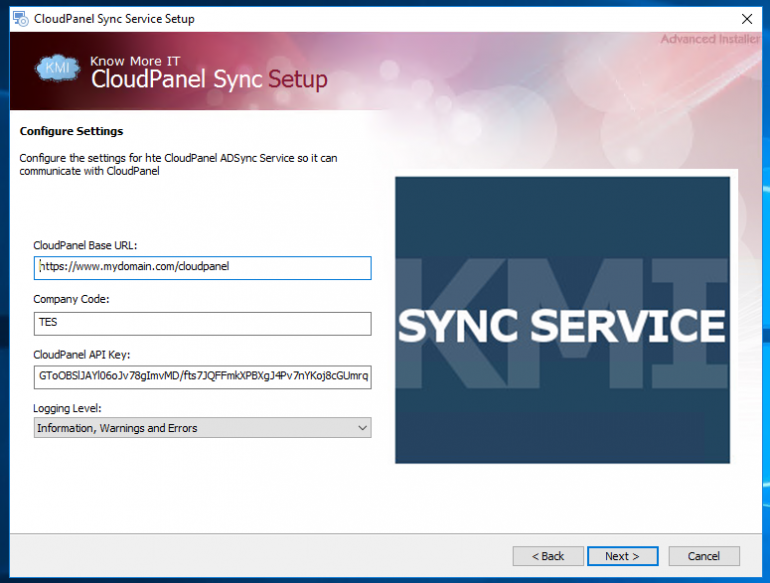Click the 'Know More IT' banner text
The image size is (770, 583).
coord(135,61)
